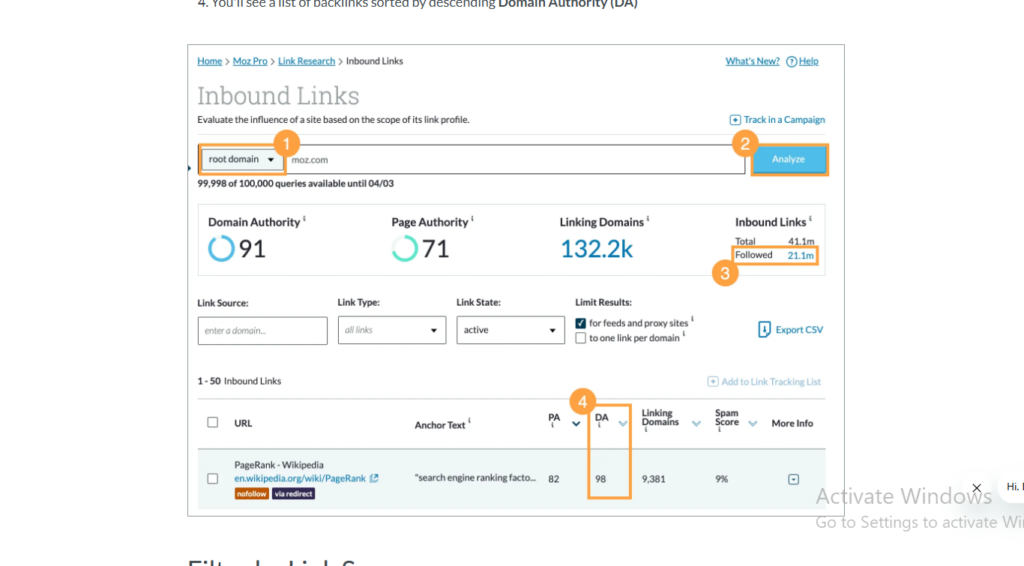Click the Help question mark icon
1024x566 pixels.
click(792, 62)
